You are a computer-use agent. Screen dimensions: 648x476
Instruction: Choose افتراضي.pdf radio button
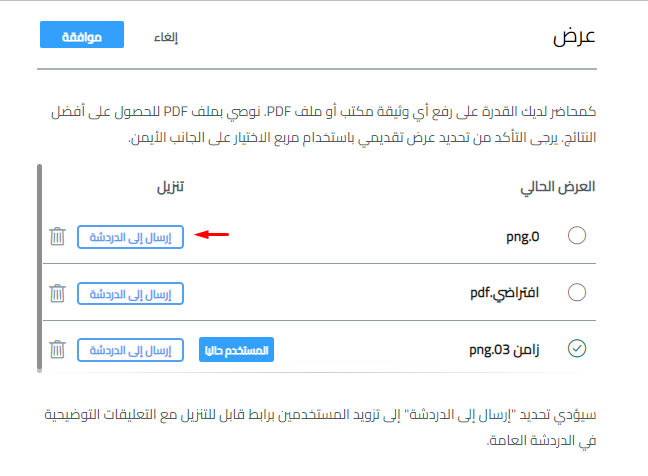(577, 293)
